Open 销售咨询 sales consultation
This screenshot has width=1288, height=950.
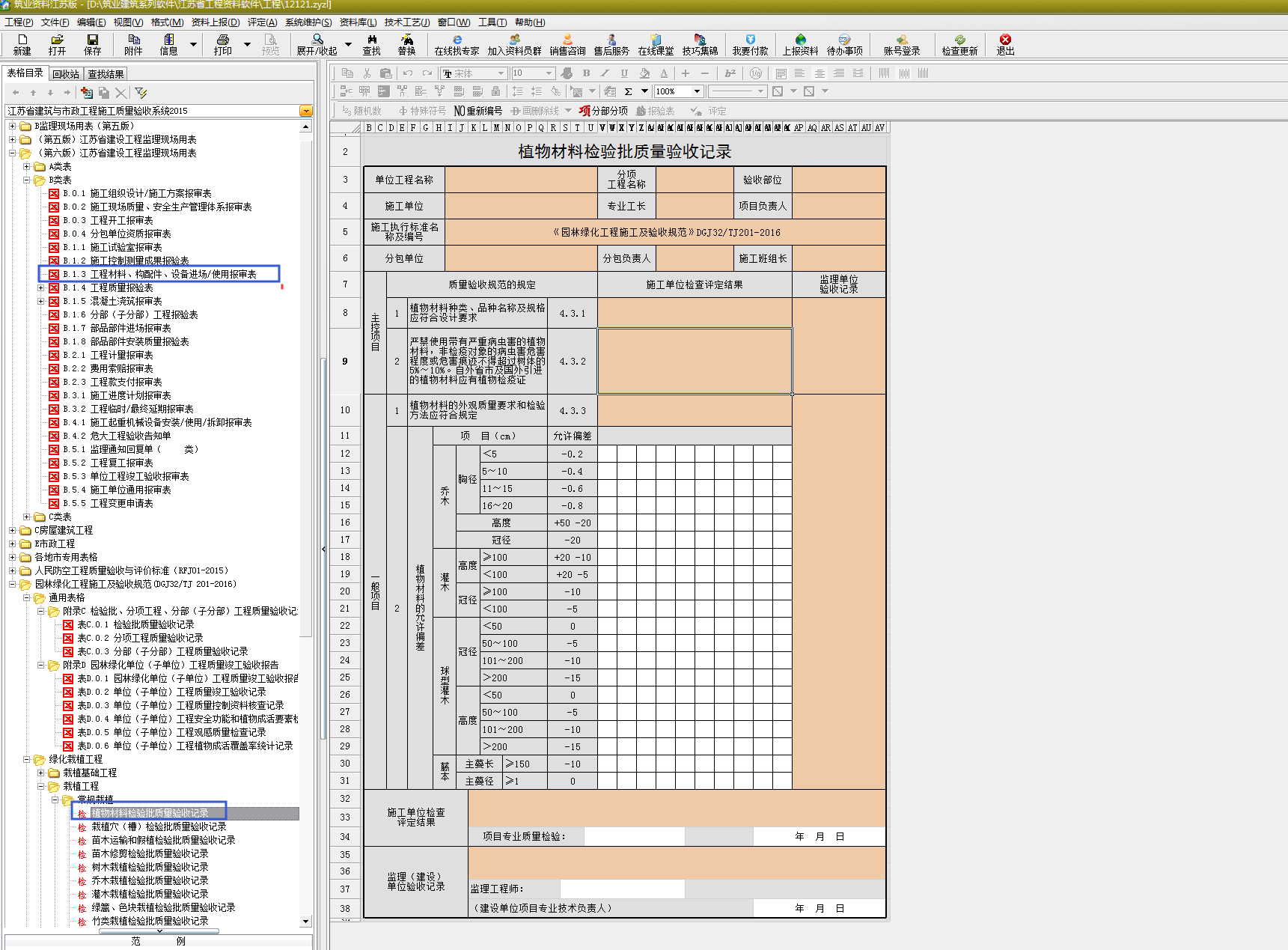pyautogui.click(x=567, y=45)
